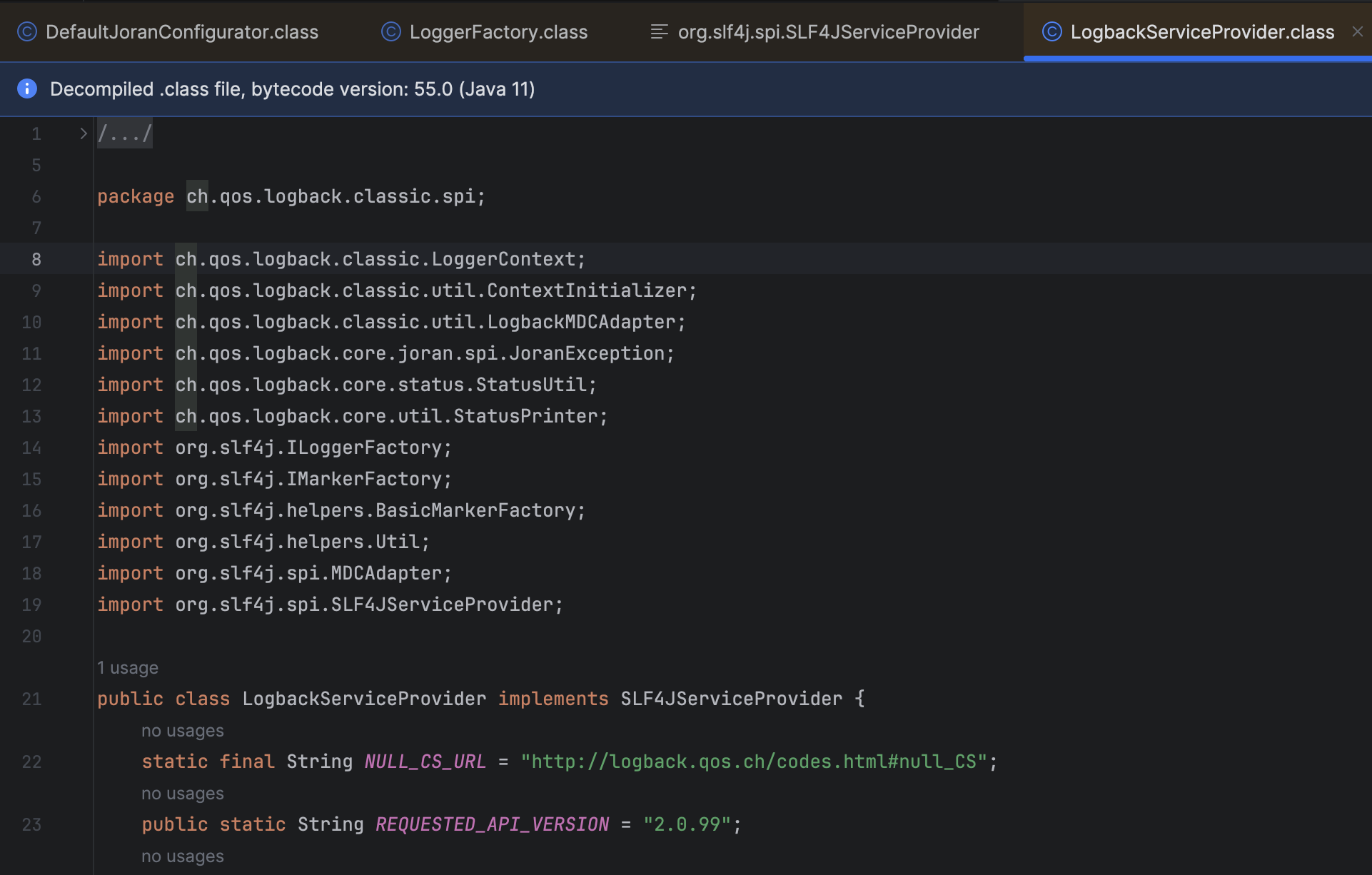Image resolution: width=1372 pixels, height=875 pixels.
Task: Click SLF4JServiceProvider in the class declaration
Action: (x=731, y=699)
